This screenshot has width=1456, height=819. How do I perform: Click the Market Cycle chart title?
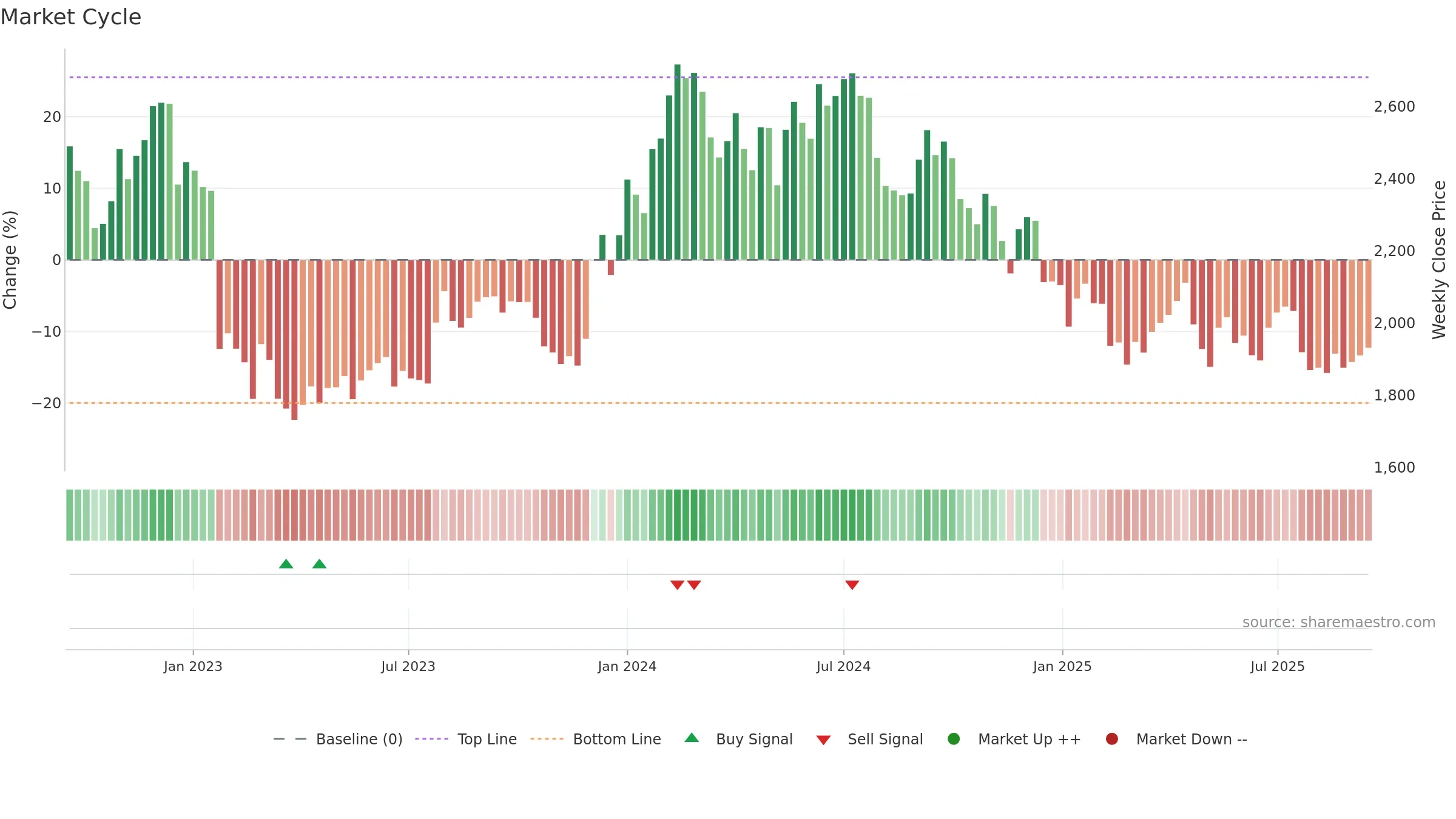click(x=71, y=17)
